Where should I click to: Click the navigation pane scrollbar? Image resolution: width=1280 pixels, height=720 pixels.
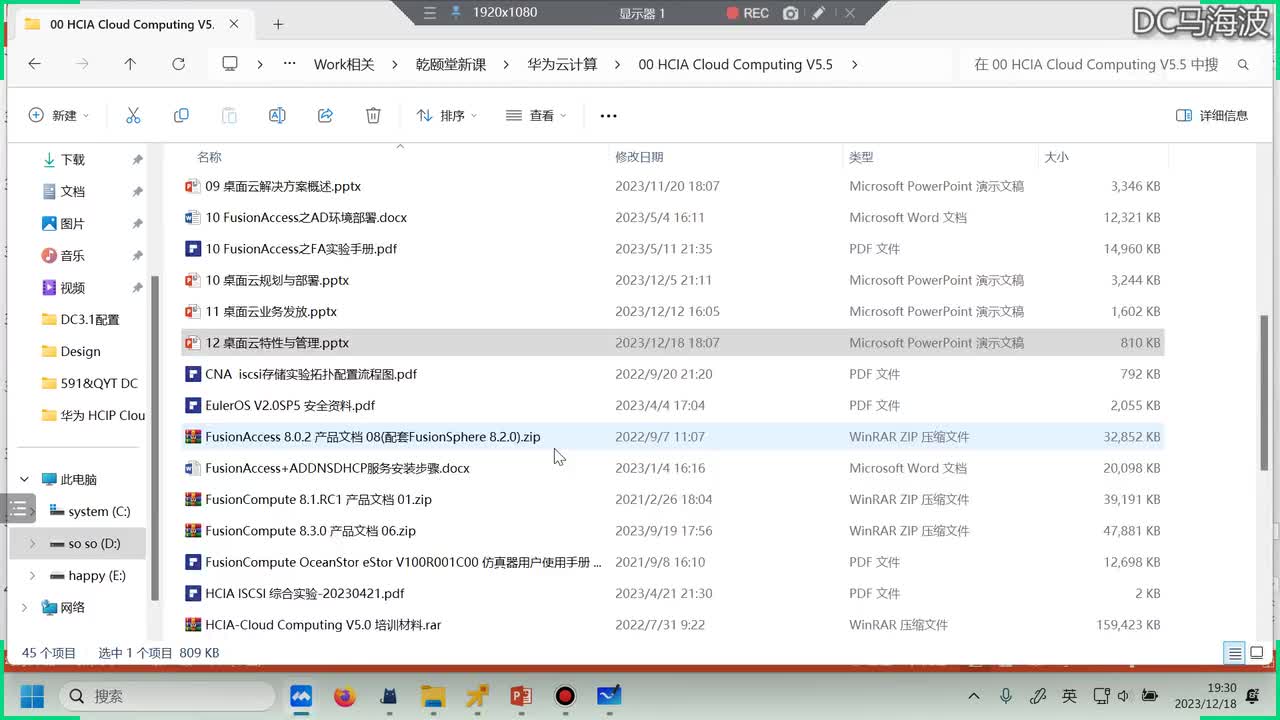tap(154, 438)
